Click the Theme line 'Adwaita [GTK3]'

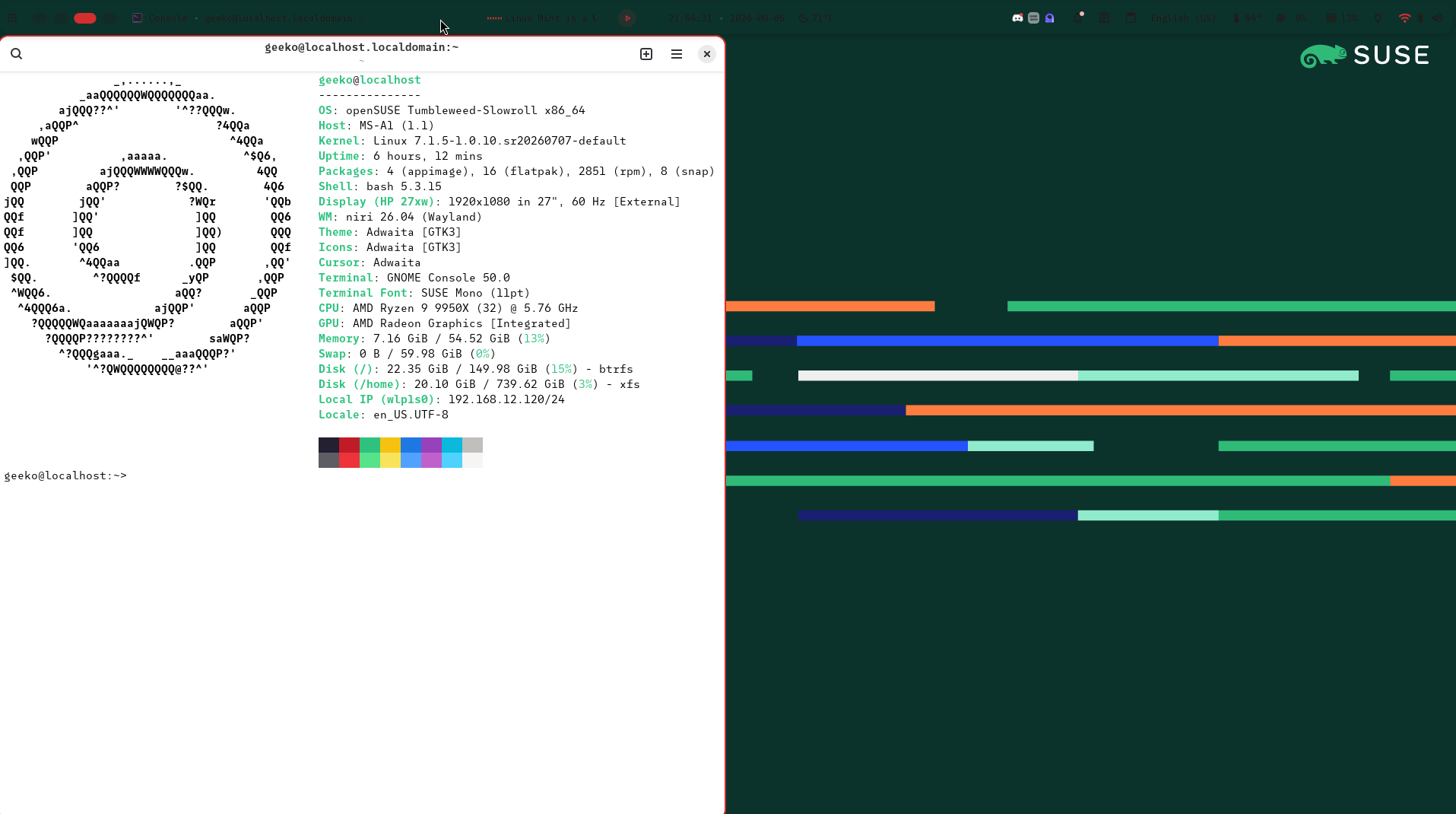click(x=390, y=232)
